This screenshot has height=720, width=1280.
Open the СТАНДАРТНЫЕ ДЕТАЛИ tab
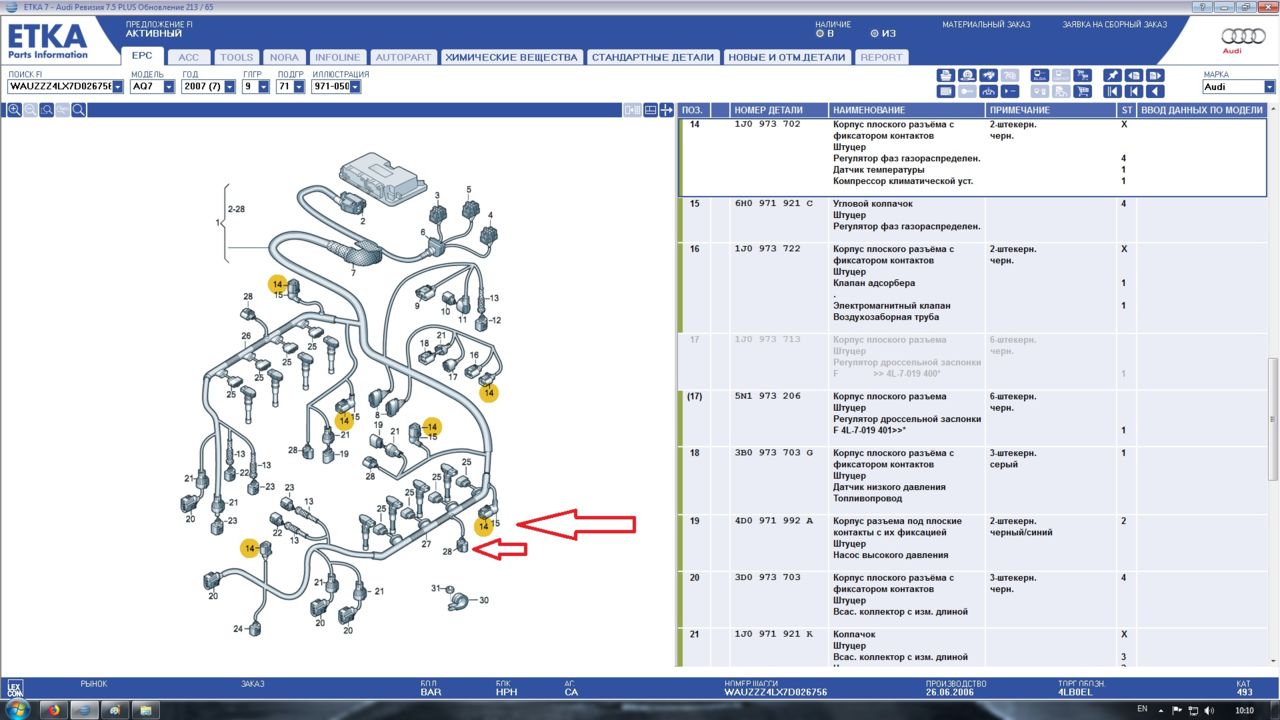click(653, 57)
